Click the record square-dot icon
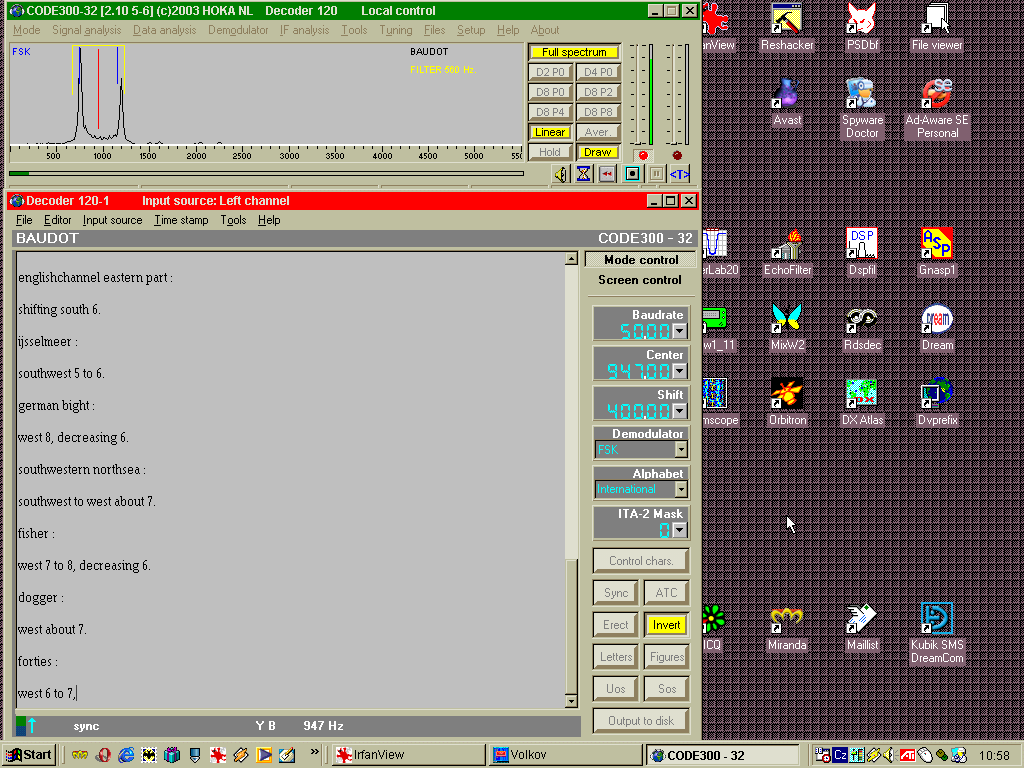Screen dimensions: 1024x768 coord(632,174)
